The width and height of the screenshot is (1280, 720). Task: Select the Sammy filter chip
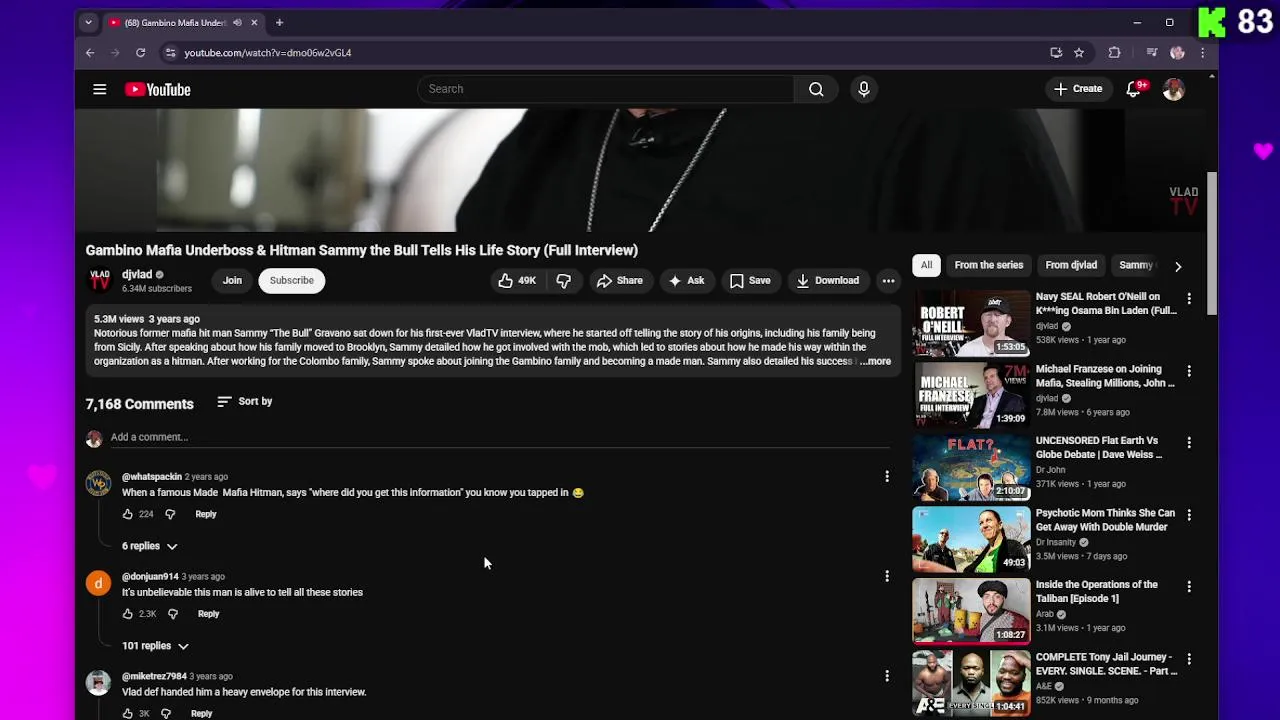click(x=1137, y=265)
